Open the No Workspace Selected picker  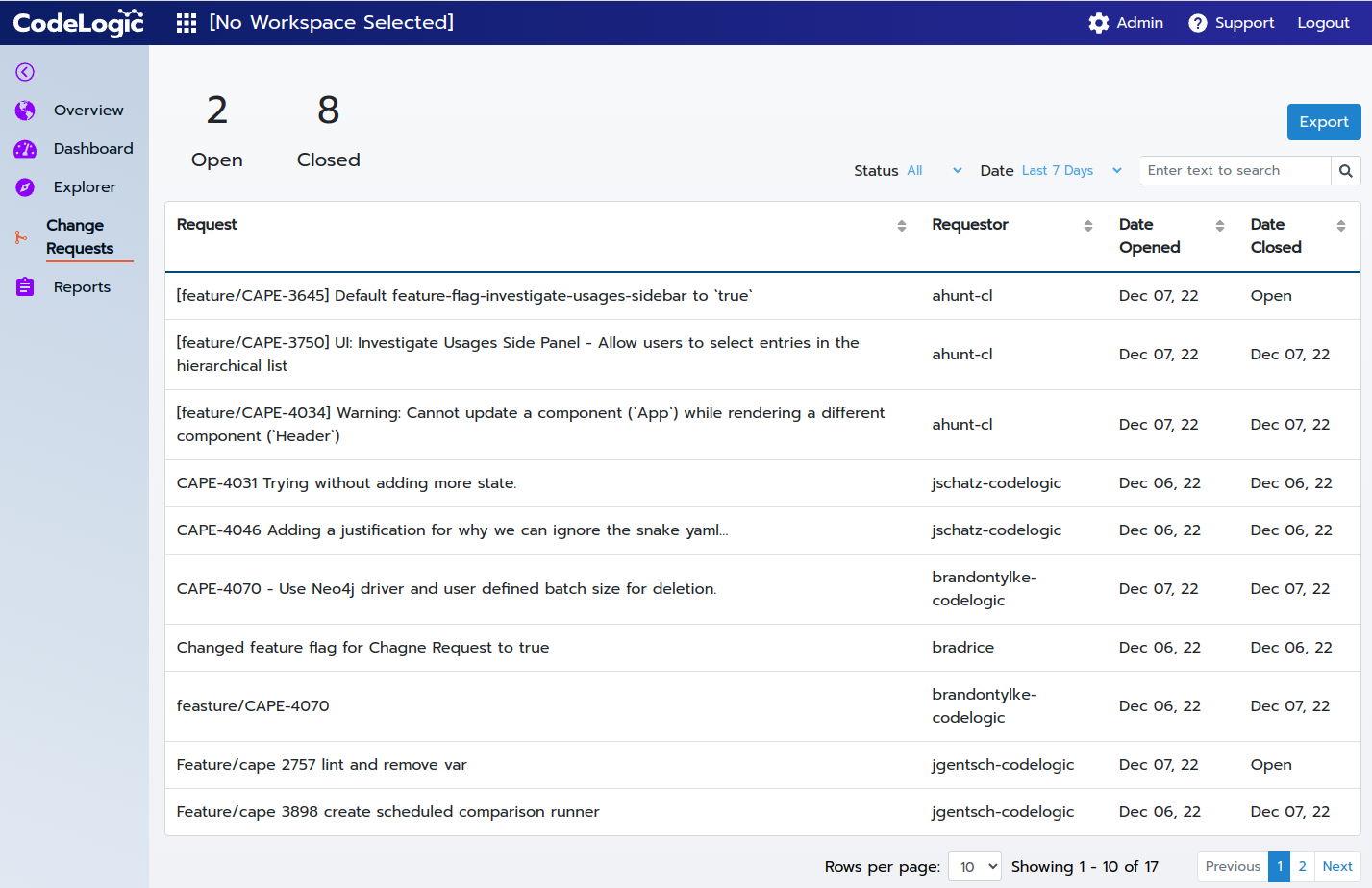point(332,23)
